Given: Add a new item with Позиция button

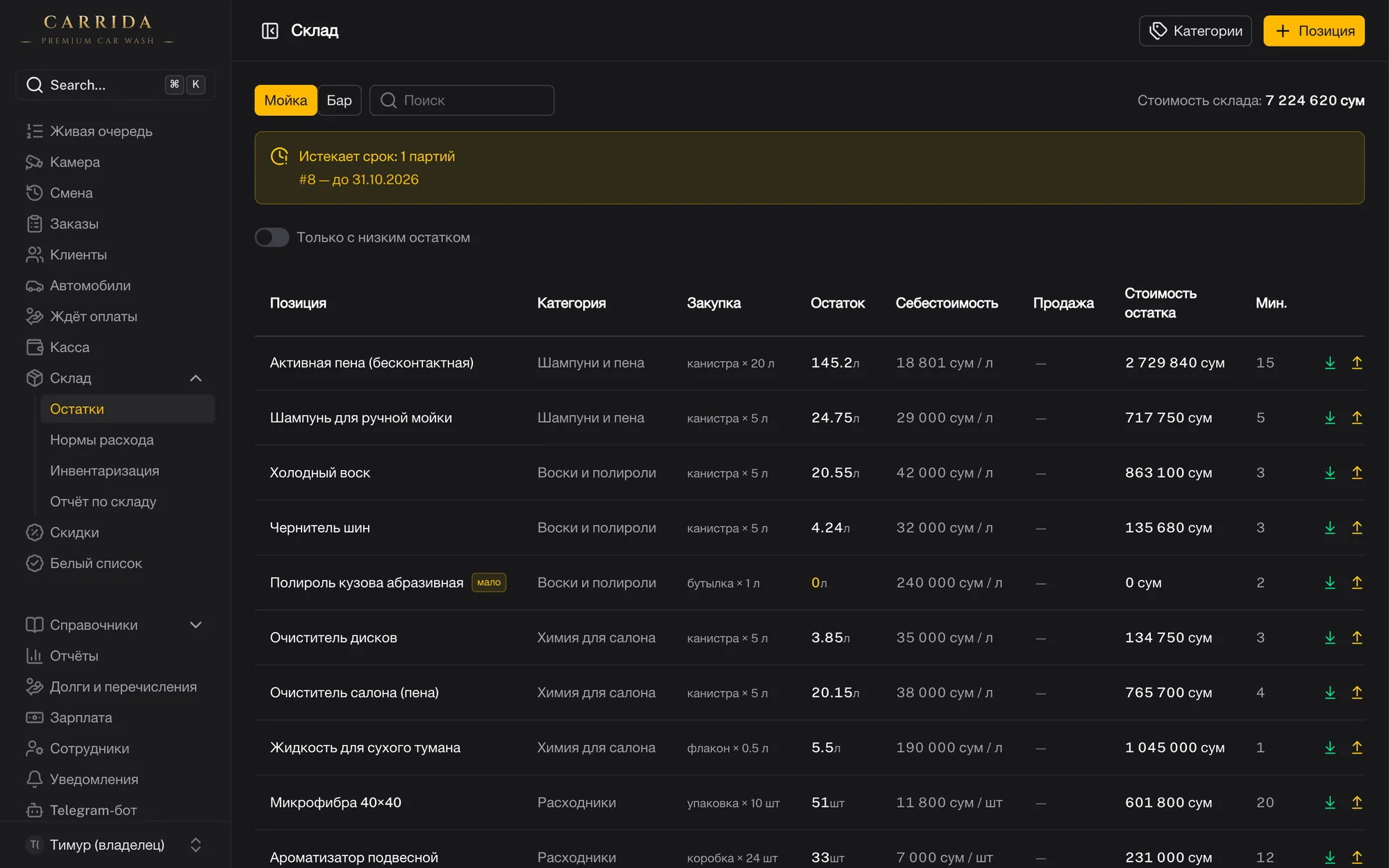Looking at the screenshot, I should (1313, 31).
